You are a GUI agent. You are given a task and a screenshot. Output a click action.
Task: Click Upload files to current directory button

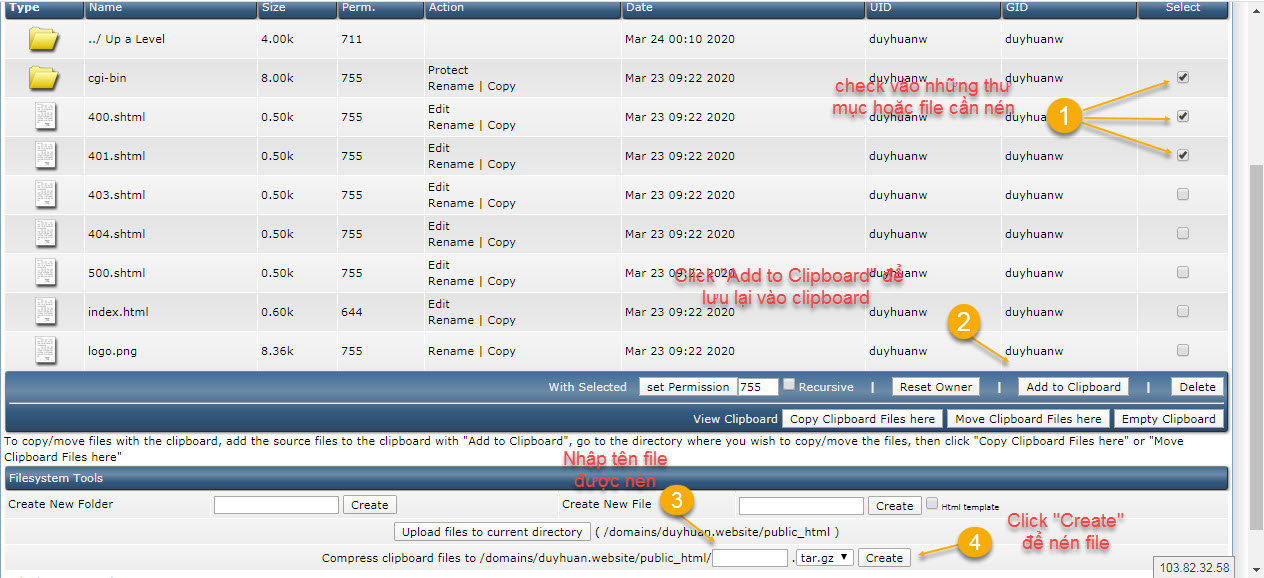coord(492,532)
